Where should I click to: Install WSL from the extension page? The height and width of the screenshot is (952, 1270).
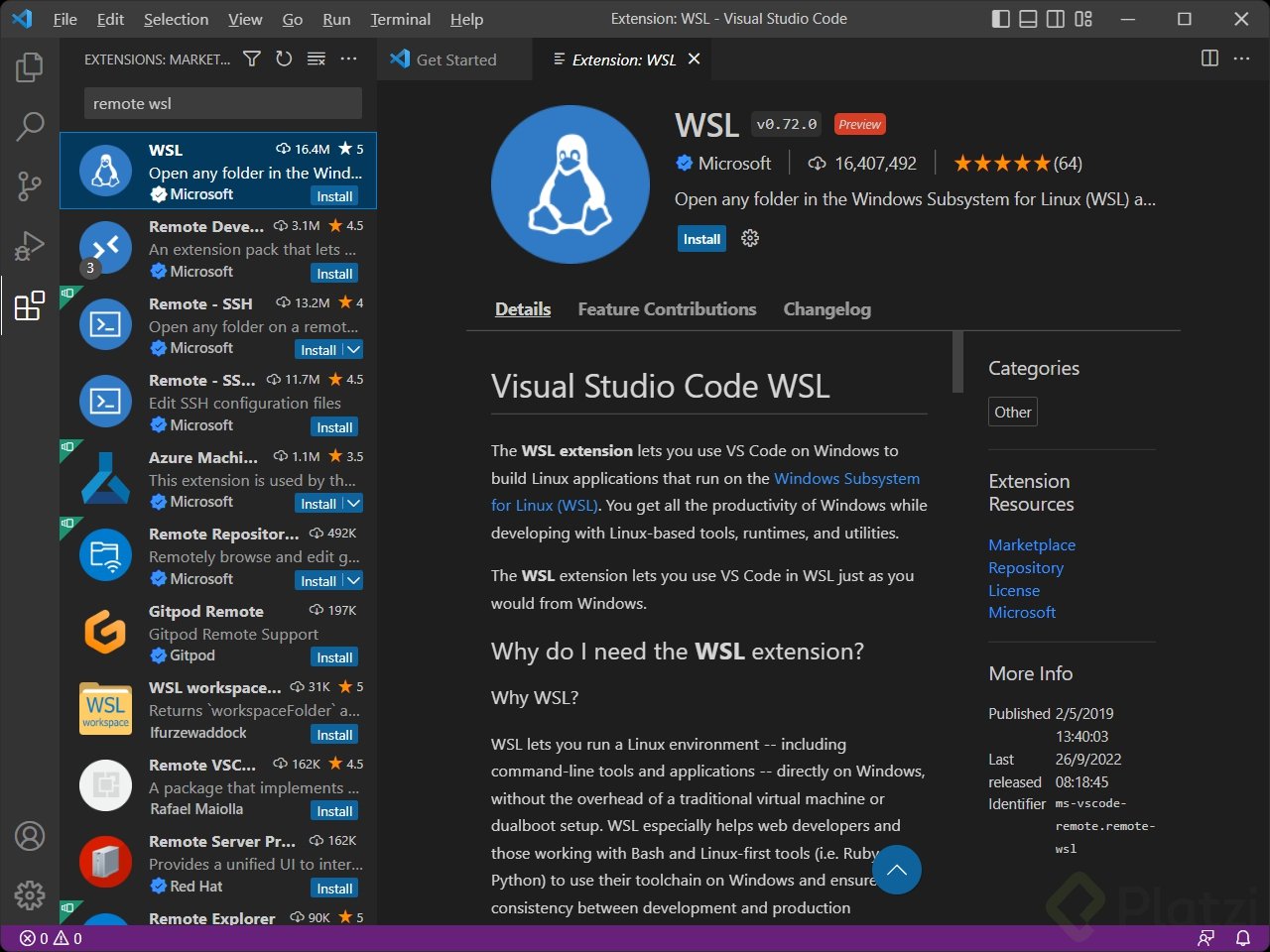tap(702, 239)
